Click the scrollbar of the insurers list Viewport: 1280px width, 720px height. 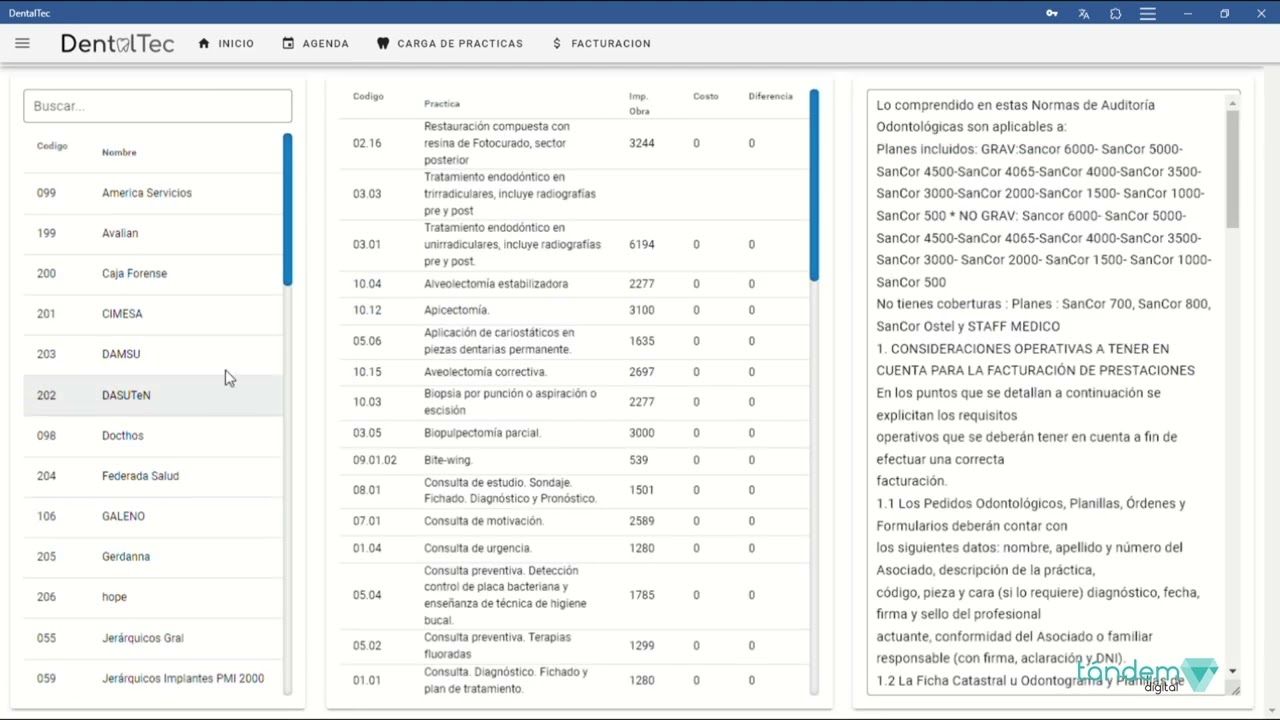(288, 210)
